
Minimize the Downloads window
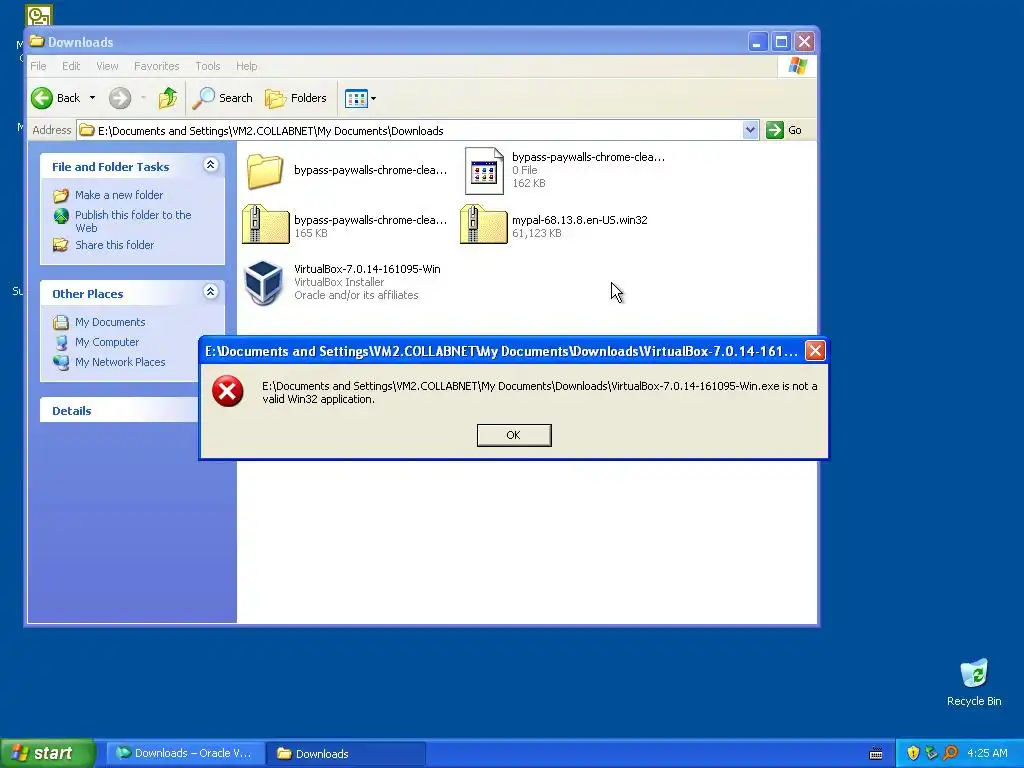pyautogui.click(x=757, y=42)
